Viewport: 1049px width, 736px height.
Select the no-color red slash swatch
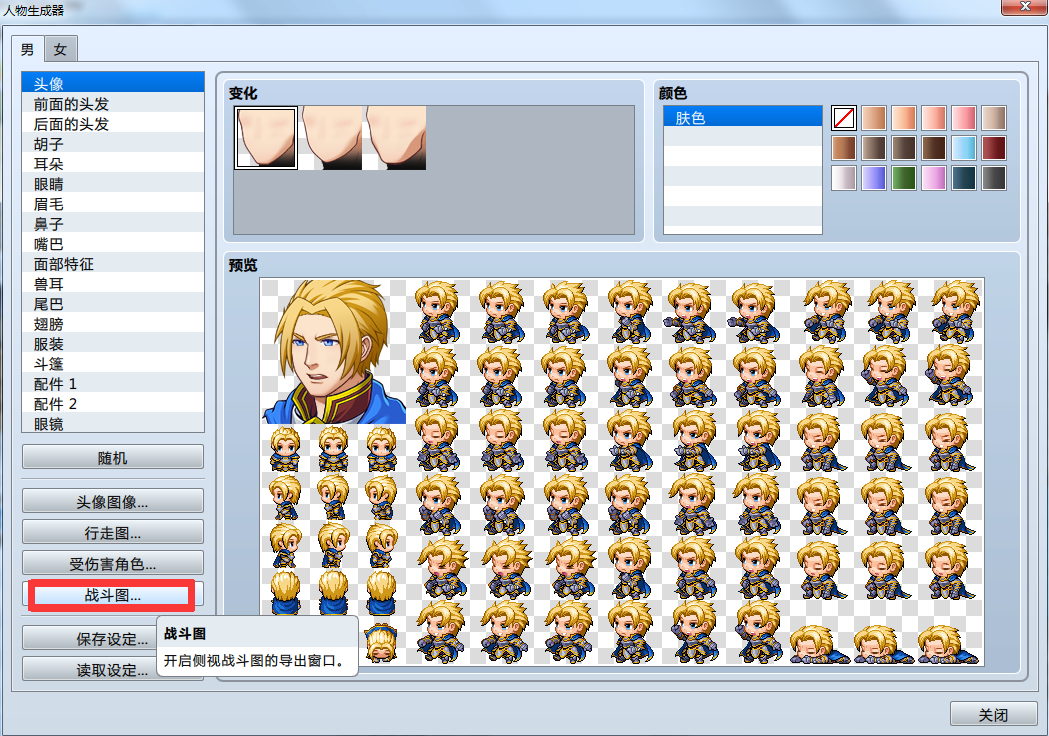pyautogui.click(x=844, y=118)
